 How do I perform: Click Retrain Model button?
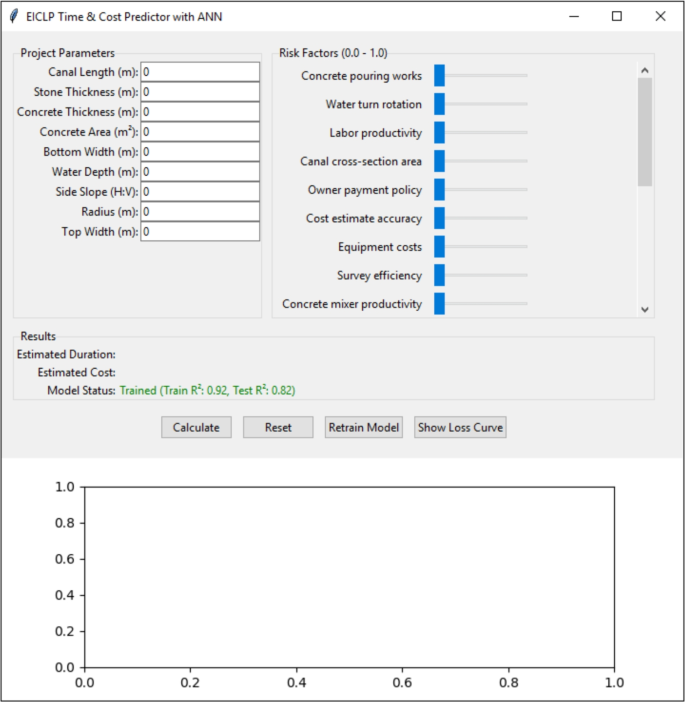(x=363, y=427)
